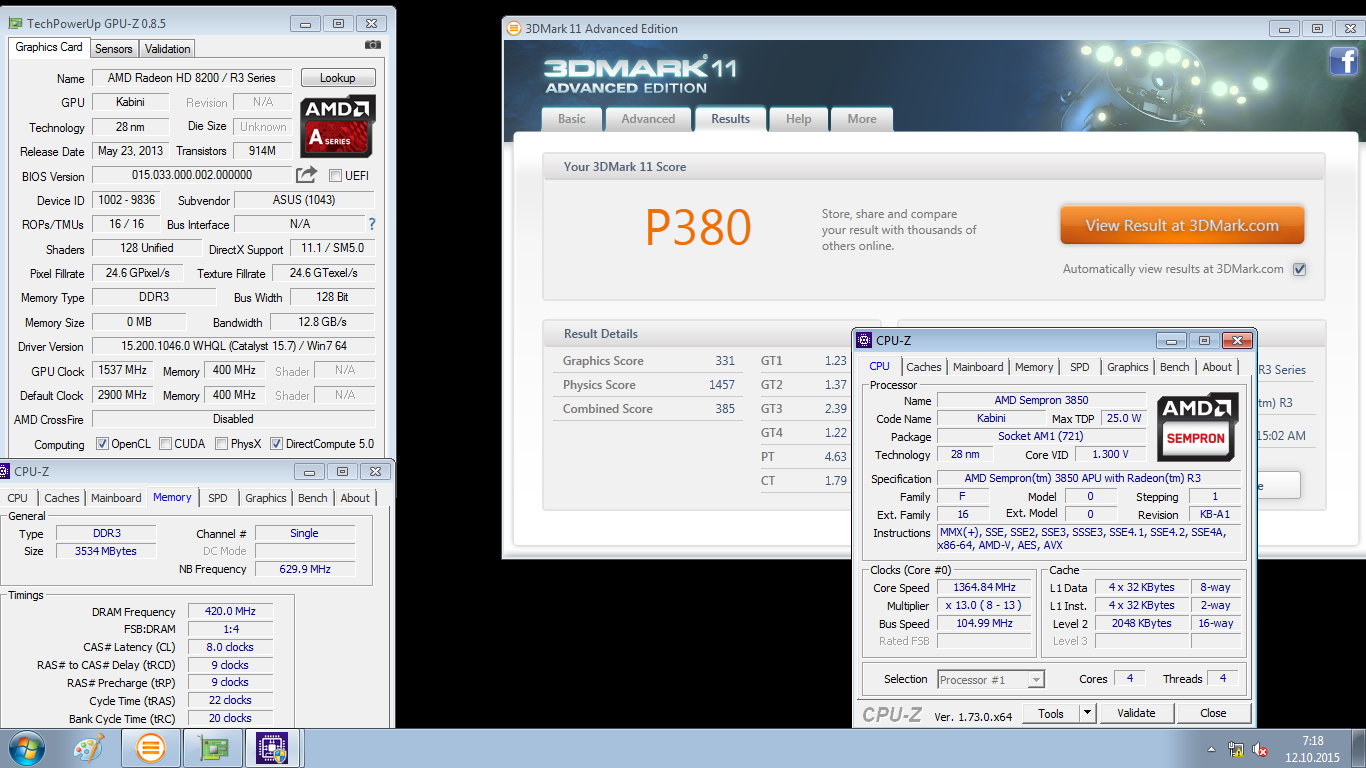The width and height of the screenshot is (1366, 768).
Task: Click the AMD A-Series logo in GPU-Z
Action: click(x=338, y=125)
